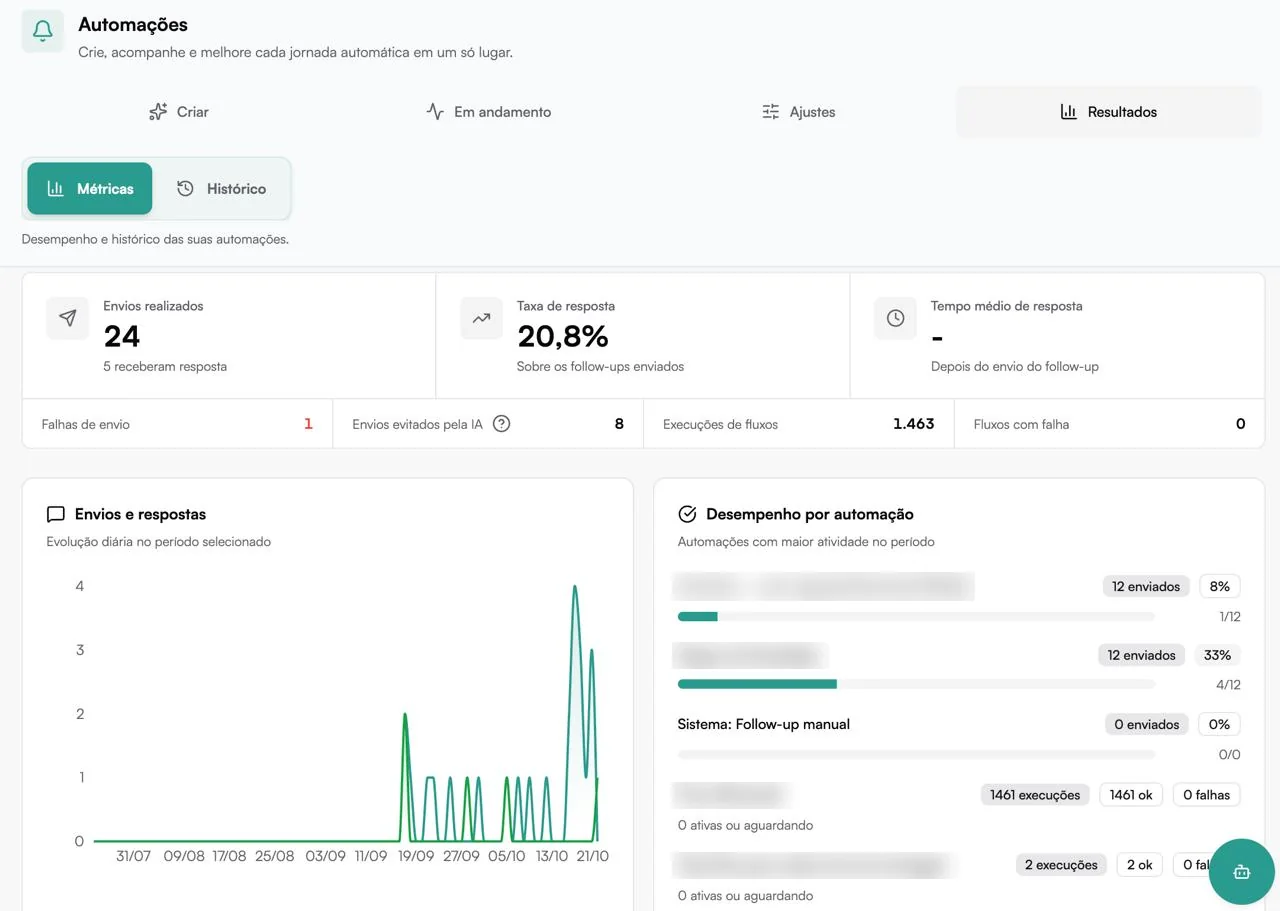This screenshot has width=1280, height=911.
Task: Click the Falhas de envio value 1
Action: tap(308, 424)
